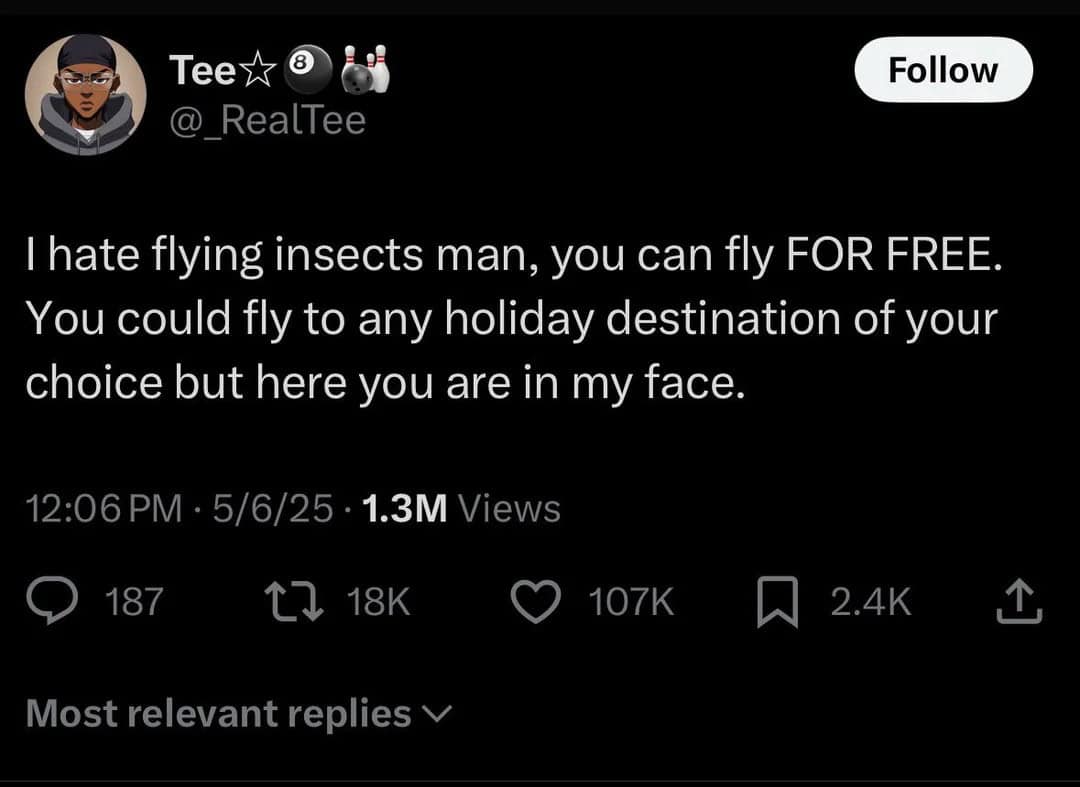Click the 107K likes count
This screenshot has height=787, width=1080.
tap(631, 602)
